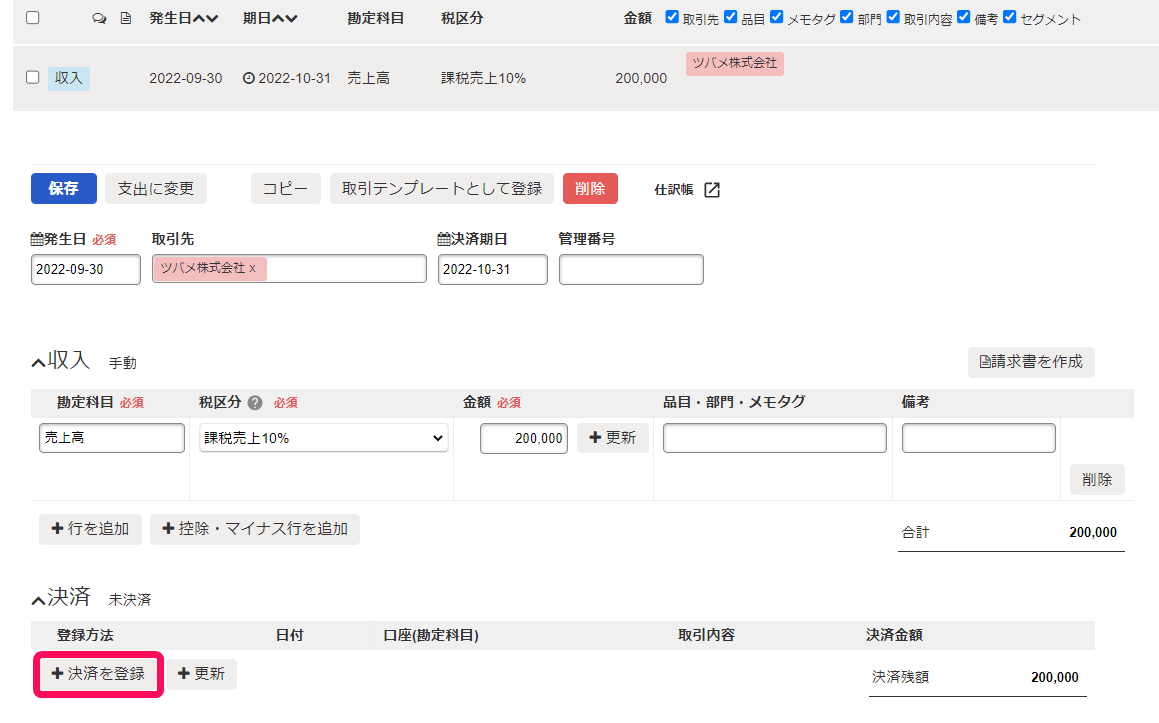The width and height of the screenshot is (1159, 723).
Task: Click 請求書を作成 button
Action: (1031, 362)
